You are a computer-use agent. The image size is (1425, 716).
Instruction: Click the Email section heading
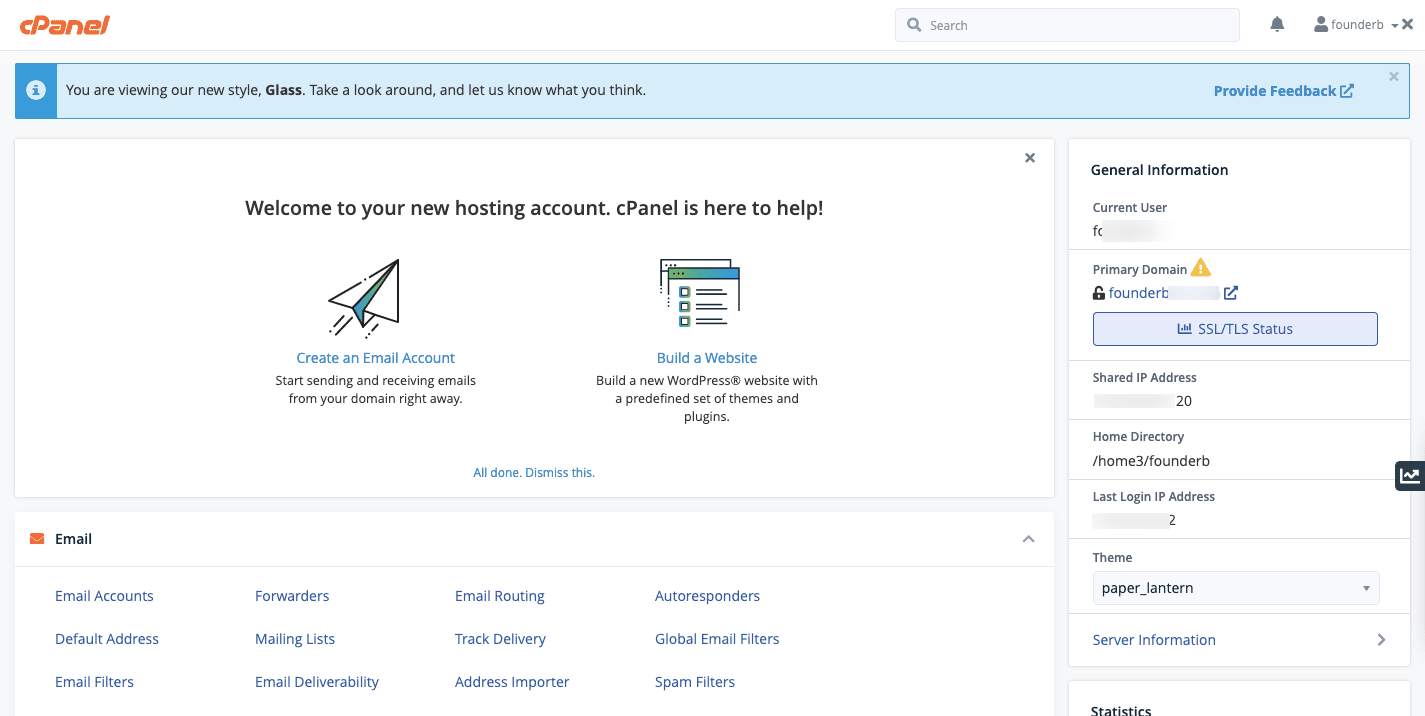coord(73,539)
